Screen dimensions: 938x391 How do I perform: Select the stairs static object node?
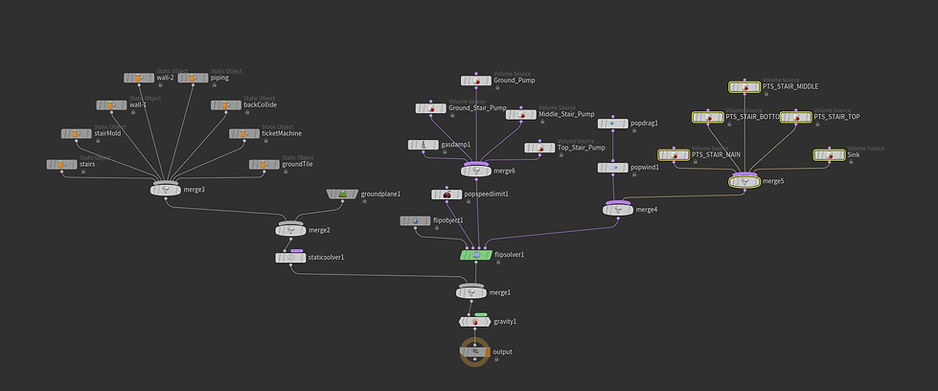click(62, 164)
